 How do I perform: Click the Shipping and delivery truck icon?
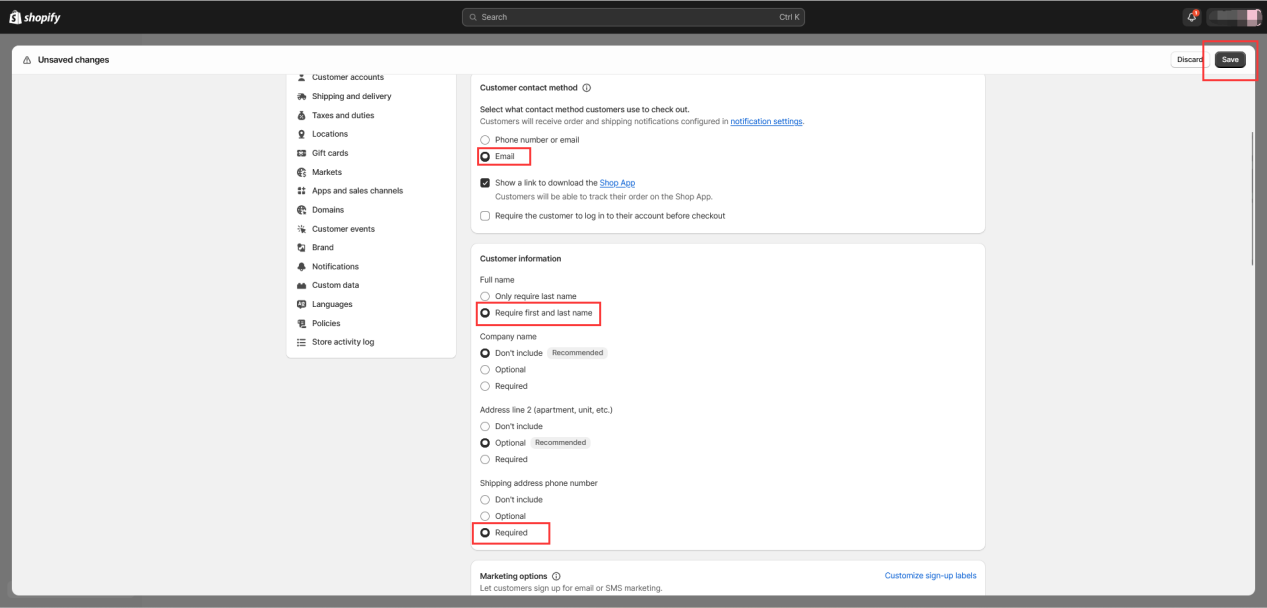(x=301, y=96)
